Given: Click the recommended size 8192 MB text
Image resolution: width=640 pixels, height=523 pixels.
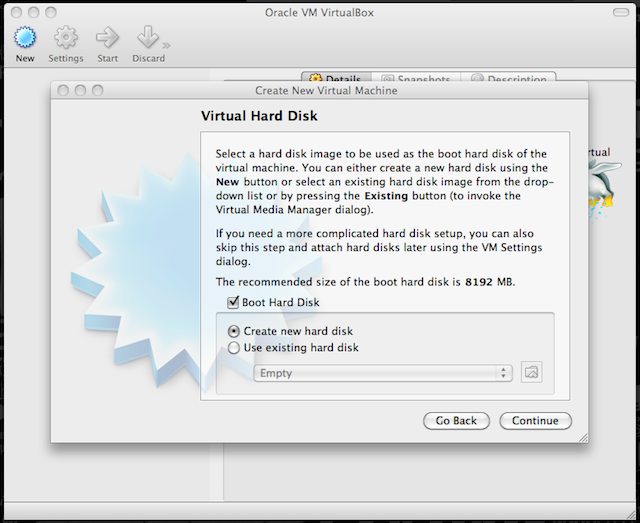Looking at the screenshot, I should [x=490, y=282].
